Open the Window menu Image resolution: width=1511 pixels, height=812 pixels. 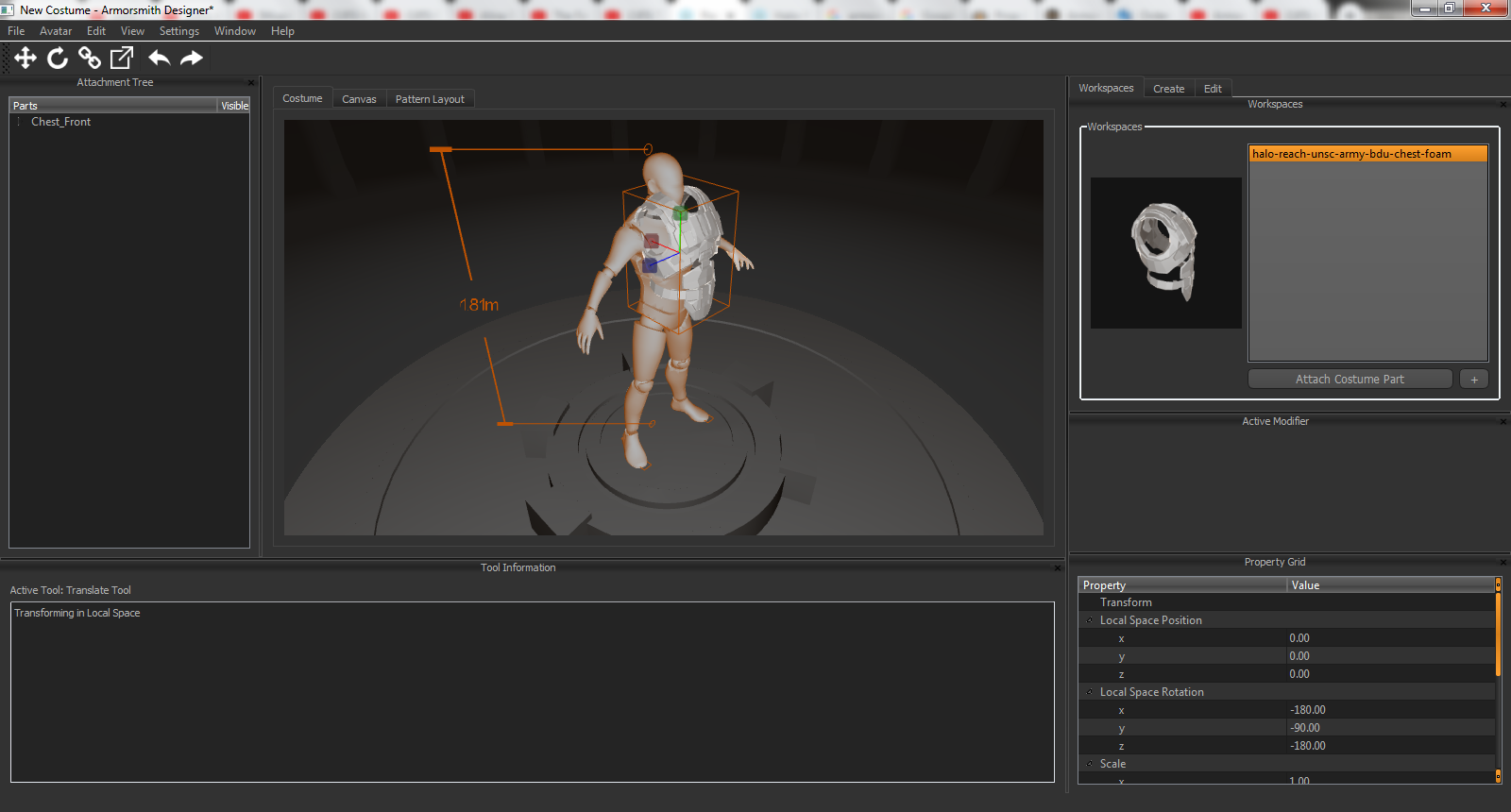tap(235, 31)
